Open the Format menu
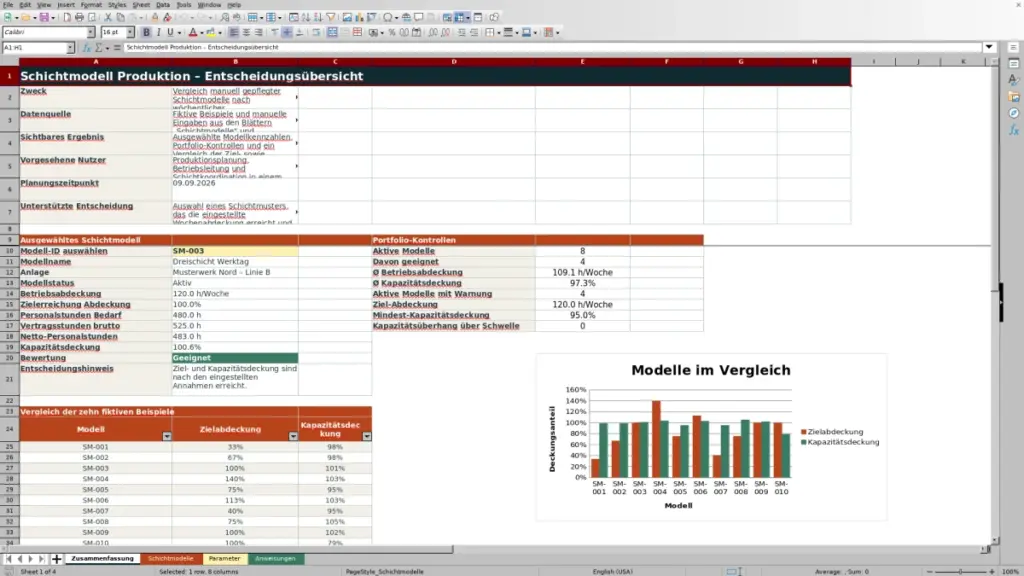 pyautogui.click(x=91, y=5)
